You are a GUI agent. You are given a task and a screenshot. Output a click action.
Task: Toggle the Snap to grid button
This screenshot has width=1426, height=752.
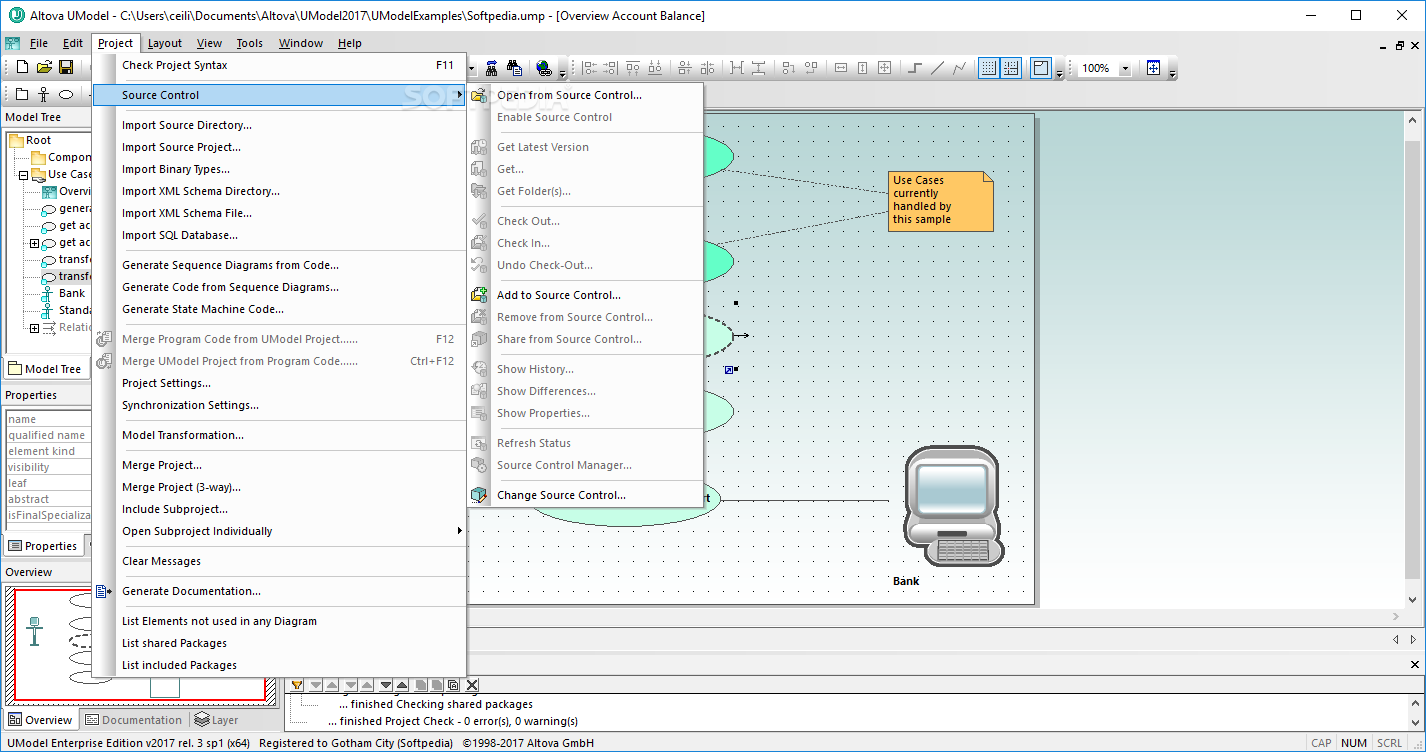pos(1010,68)
